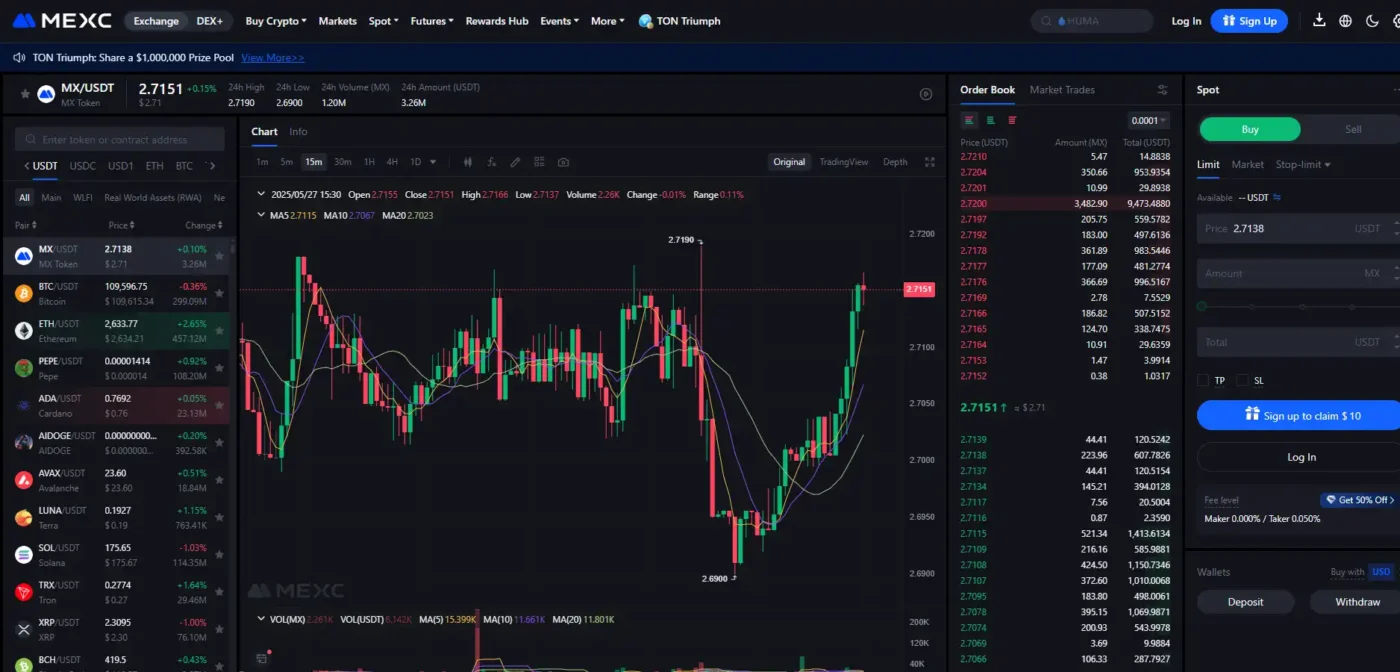The height and width of the screenshot is (672, 1400).
Task: Open the chart layout grid icon
Action: tap(539, 162)
